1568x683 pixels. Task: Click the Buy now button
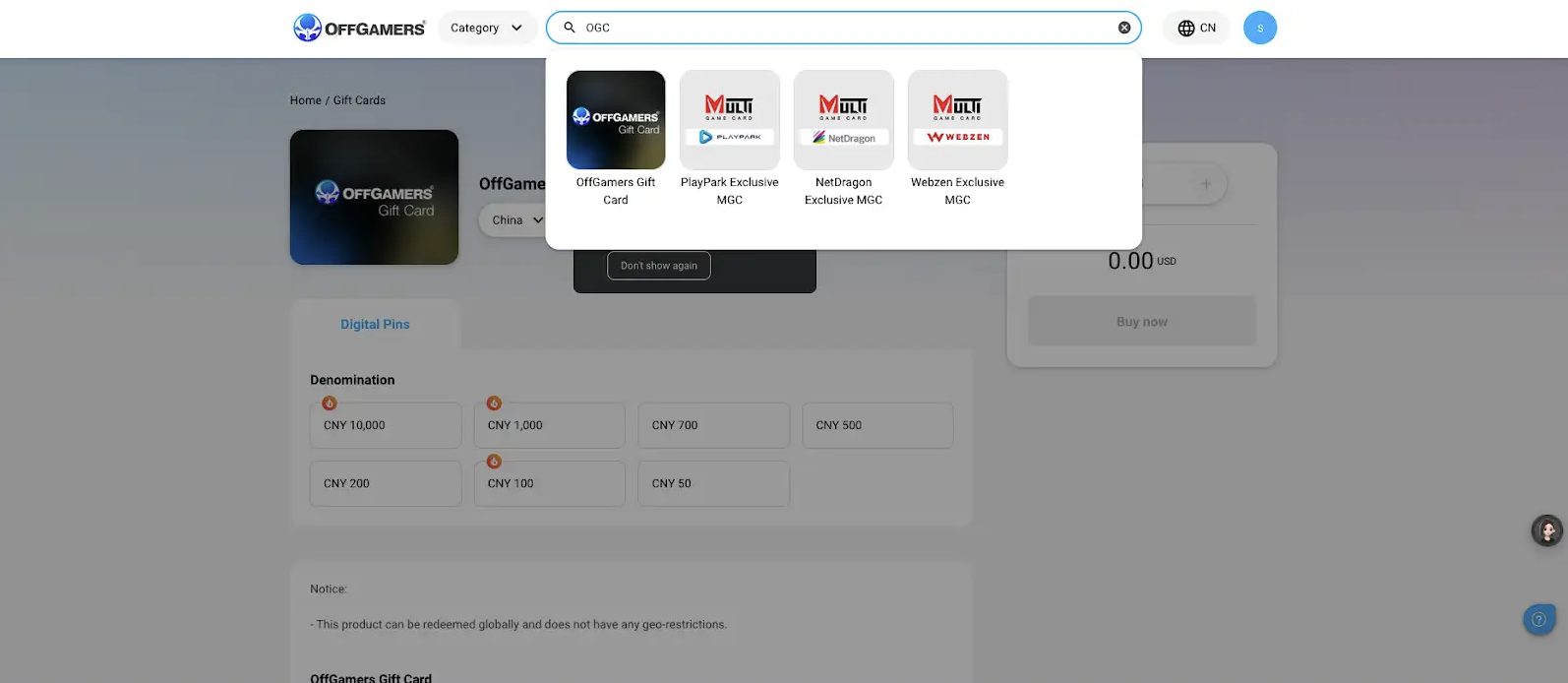coord(1142,321)
